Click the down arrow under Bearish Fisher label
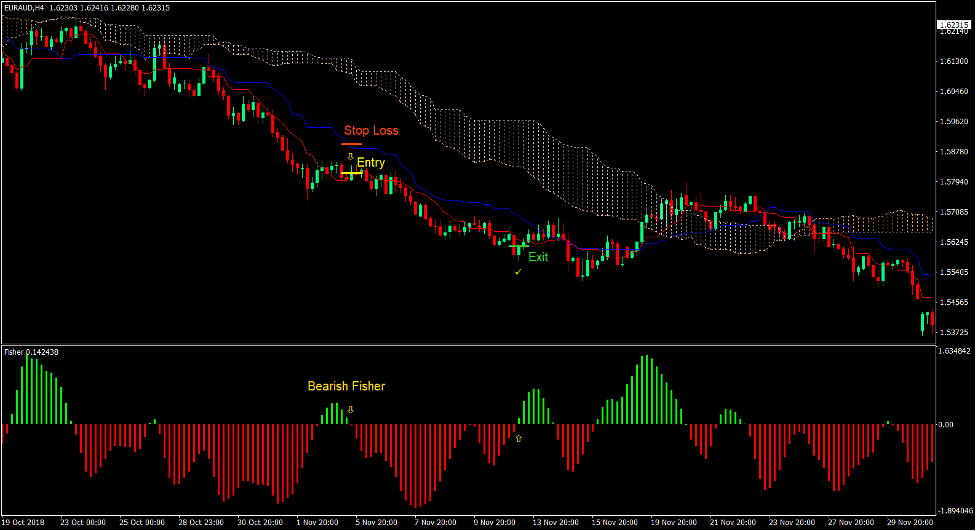 point(351,409)
